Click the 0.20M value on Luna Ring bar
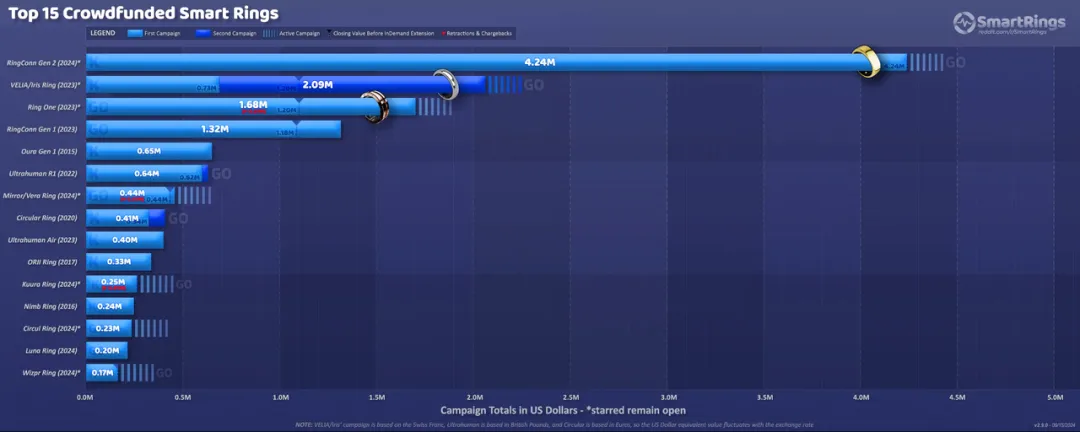This screenshot has width=1080, height=432. click(x=107, y=351)
